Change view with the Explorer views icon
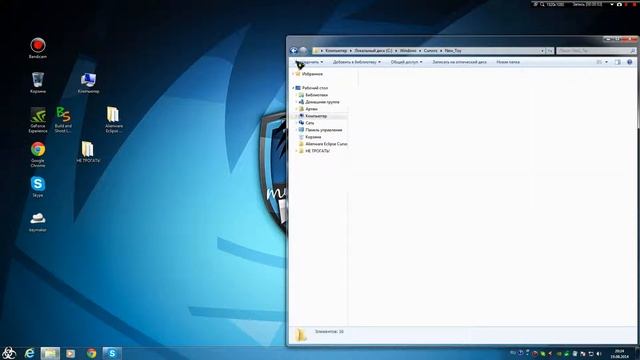Image resolution: width=640 pixels, height=360 pixels. point(599,62)
